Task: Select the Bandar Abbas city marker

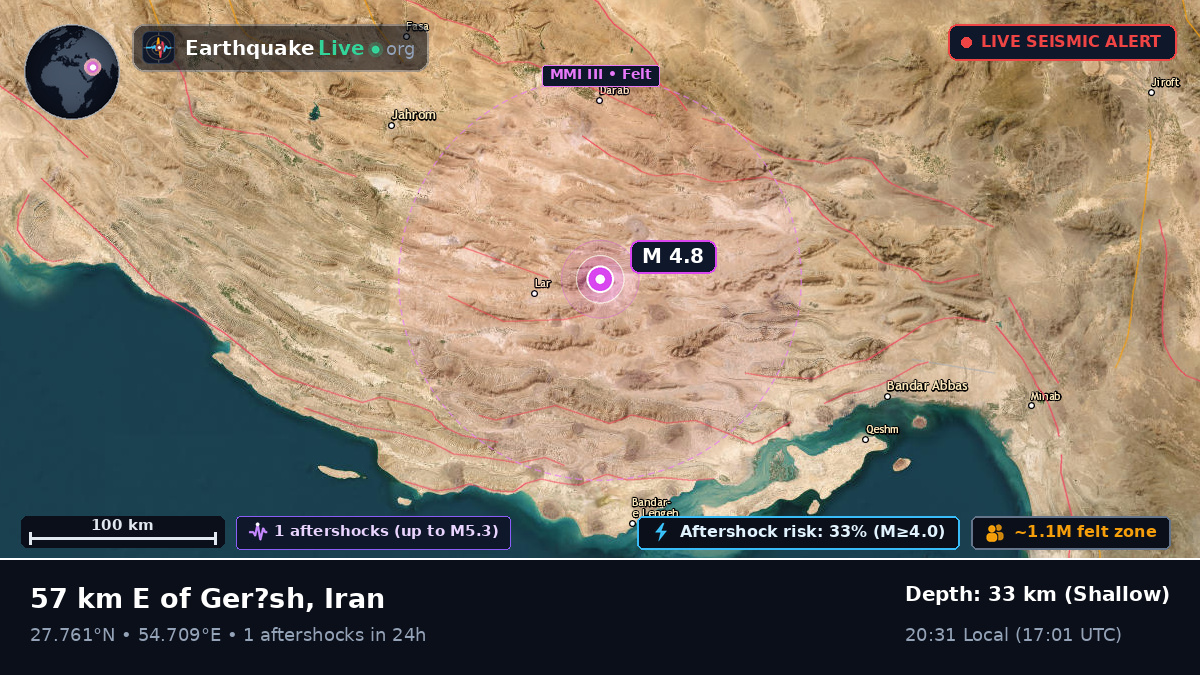Action: click(887, 397)
